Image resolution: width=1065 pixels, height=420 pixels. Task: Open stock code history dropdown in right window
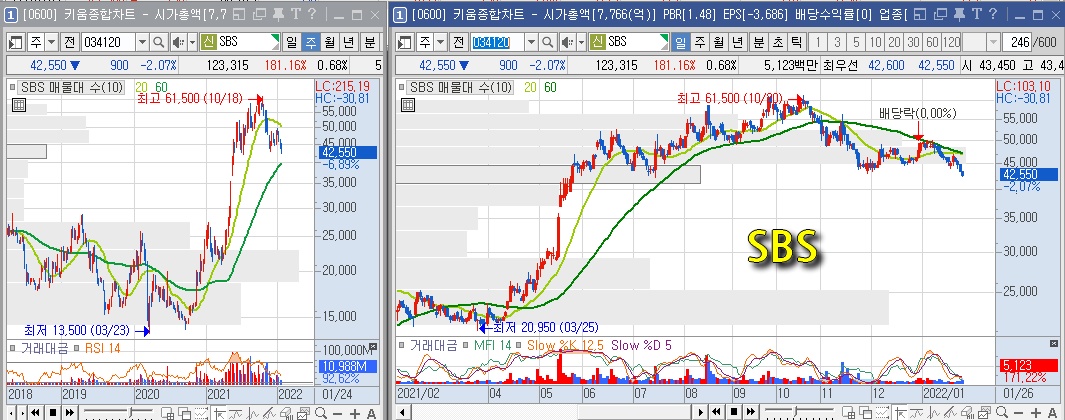click(x=532, y=42)
